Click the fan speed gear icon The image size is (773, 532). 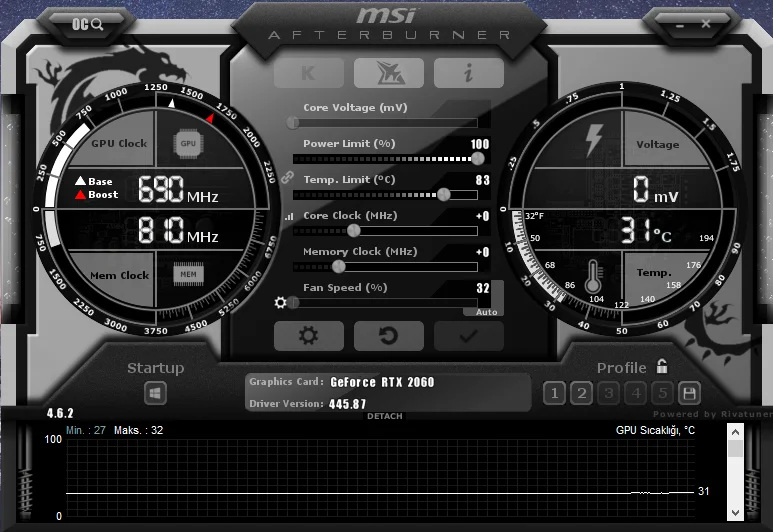pyautogui.click(x=281, y=302)
